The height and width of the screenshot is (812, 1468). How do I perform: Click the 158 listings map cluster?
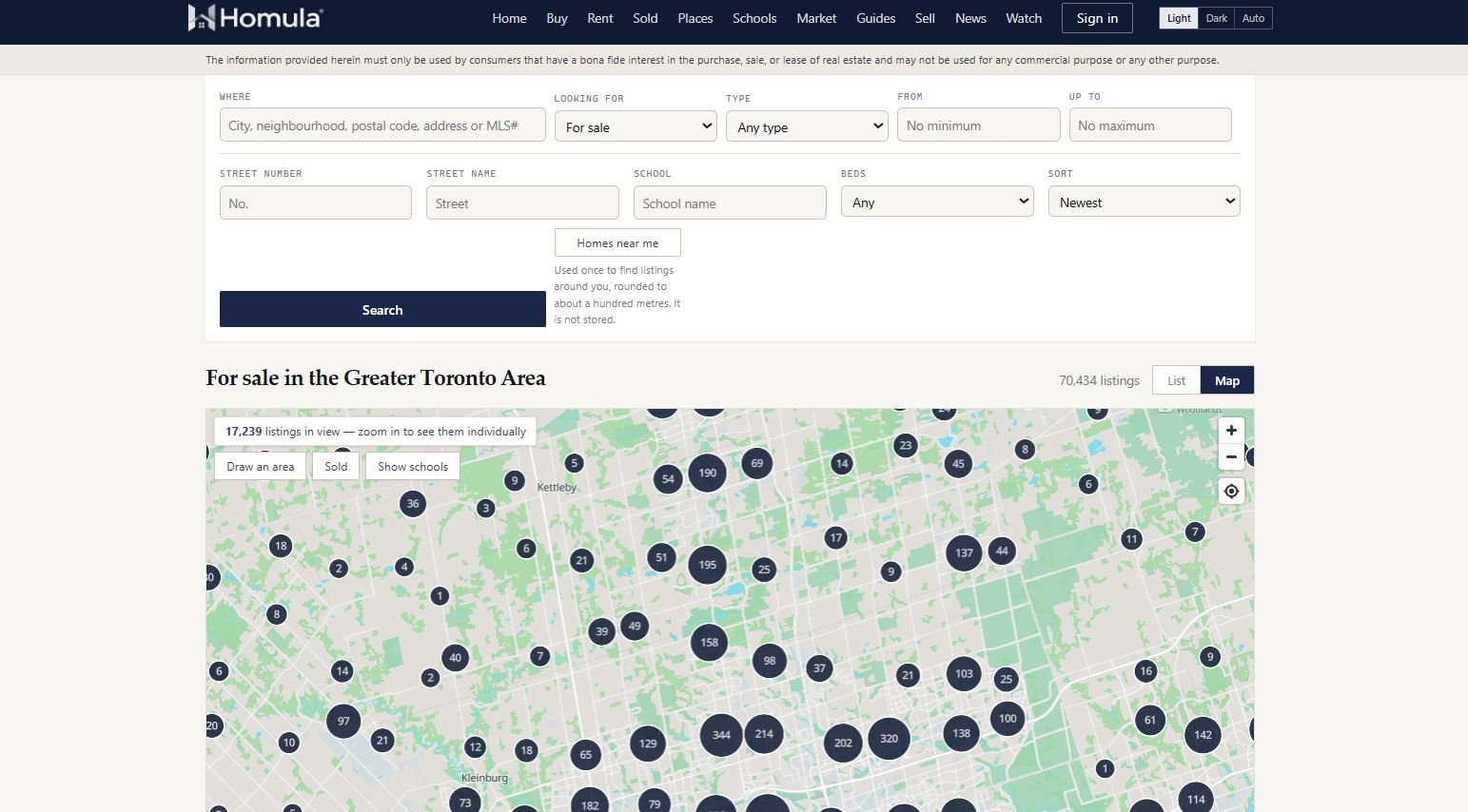[709, 643]
